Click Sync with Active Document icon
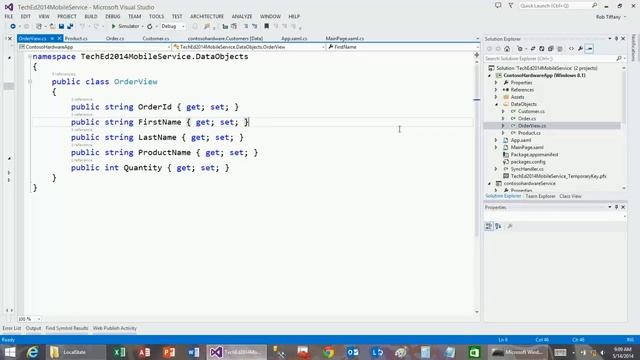The height and width of the screenshot is (360, 640). 533,49
